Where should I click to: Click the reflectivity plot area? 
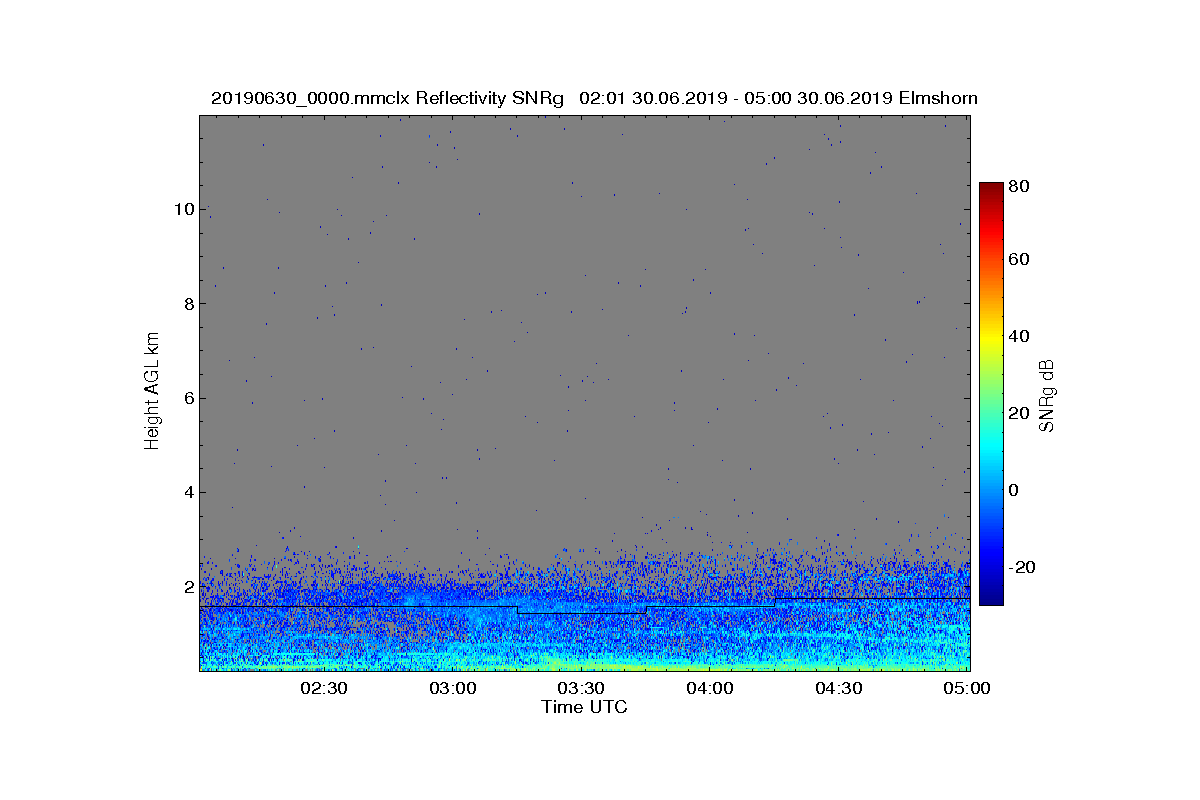click(x=585, y=393)
